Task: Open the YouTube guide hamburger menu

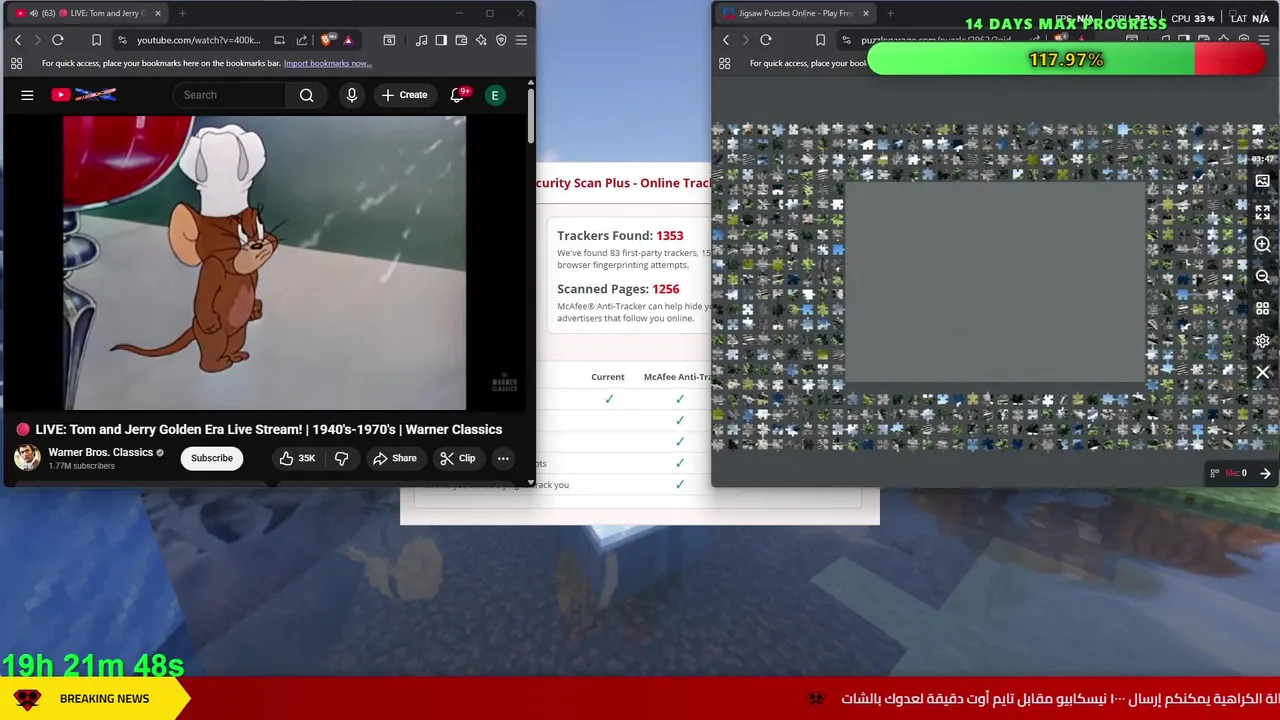Action: (x=27, y=95)
